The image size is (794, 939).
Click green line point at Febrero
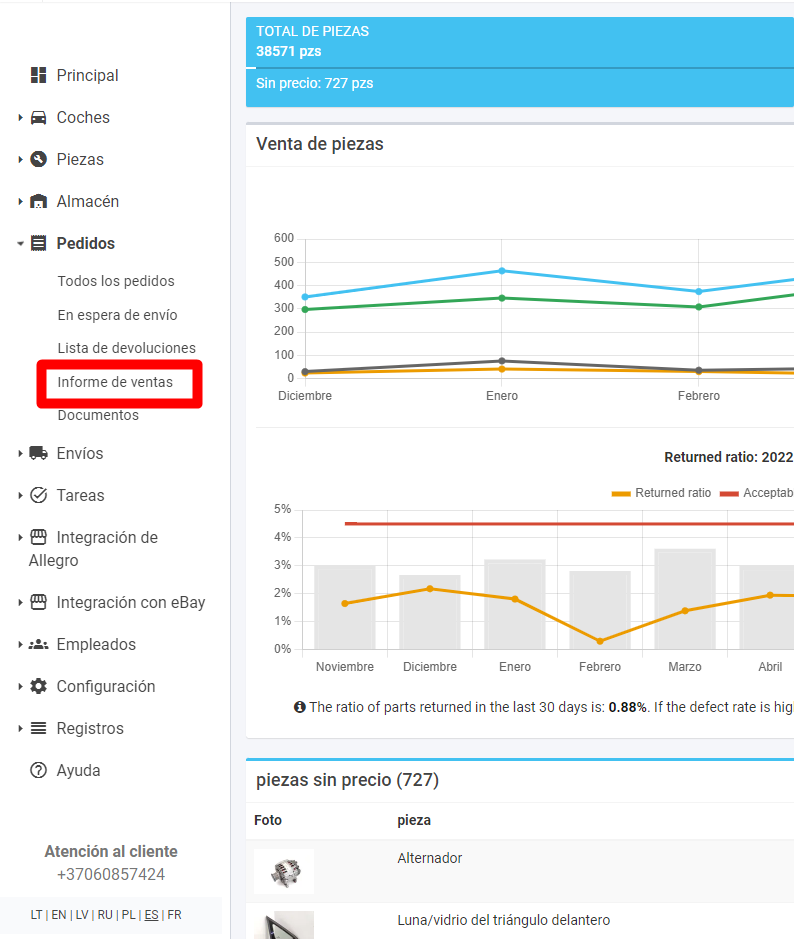pyautogui.click(x=699, y=307)
